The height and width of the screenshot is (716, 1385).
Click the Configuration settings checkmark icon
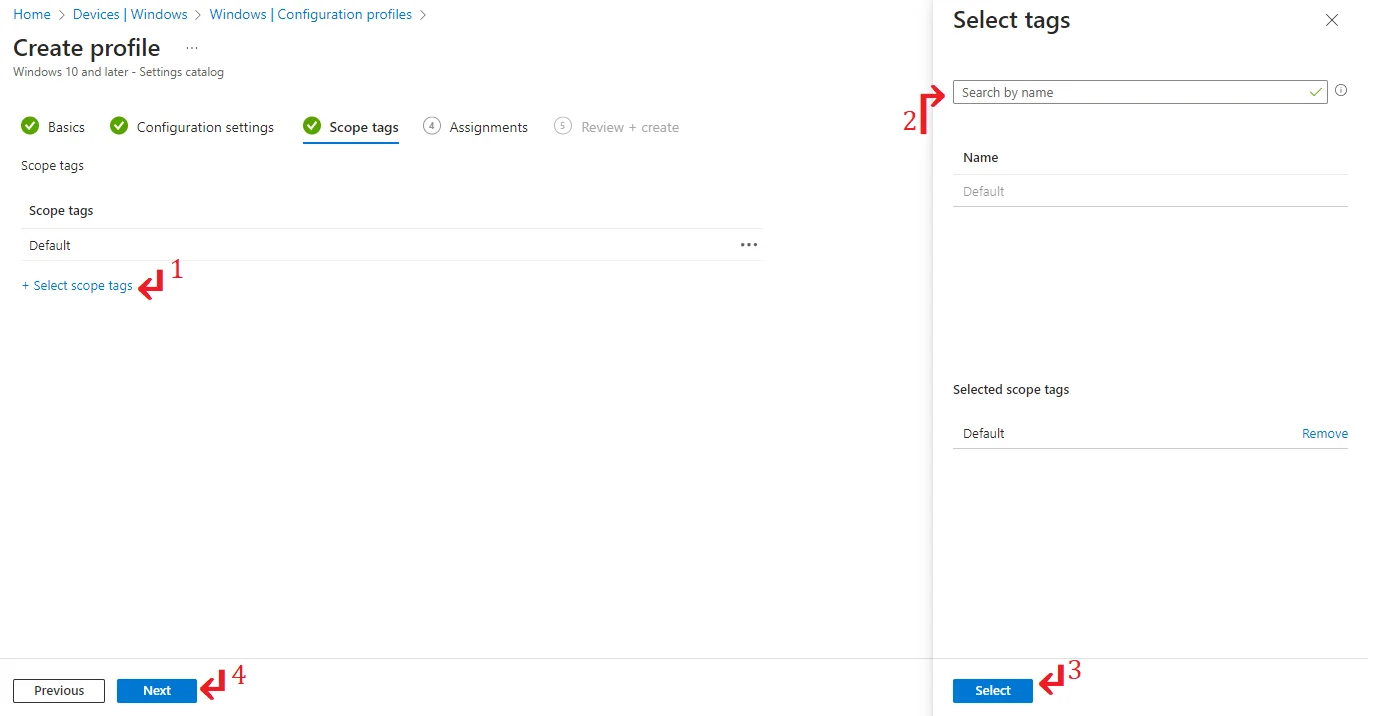coord(119,126)
